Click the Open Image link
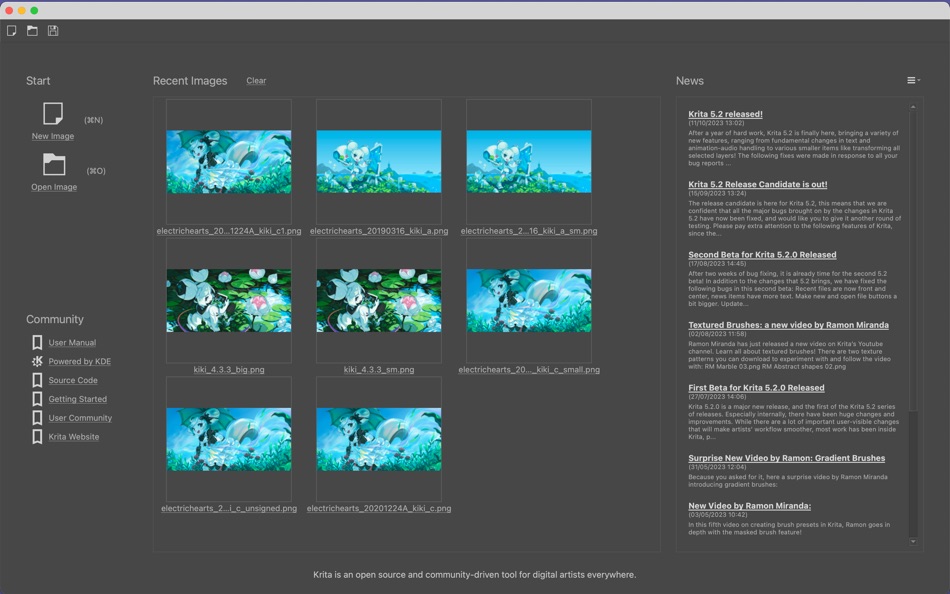Viewport: 950px width, 594px height. pyautogui.click(x=54, y=187)
